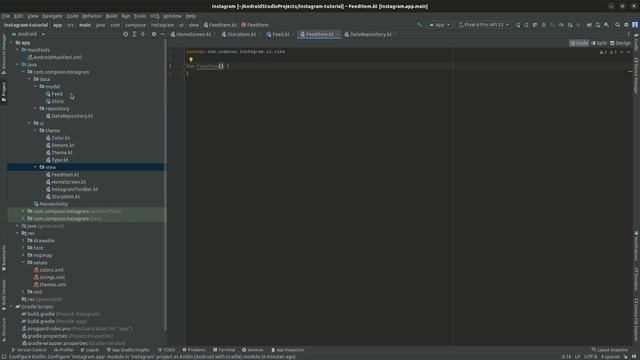The width and height of the screenshot is (640, 360).
Task: Click the UTF-8 encoding in the status bar
Action: point(591,357)
